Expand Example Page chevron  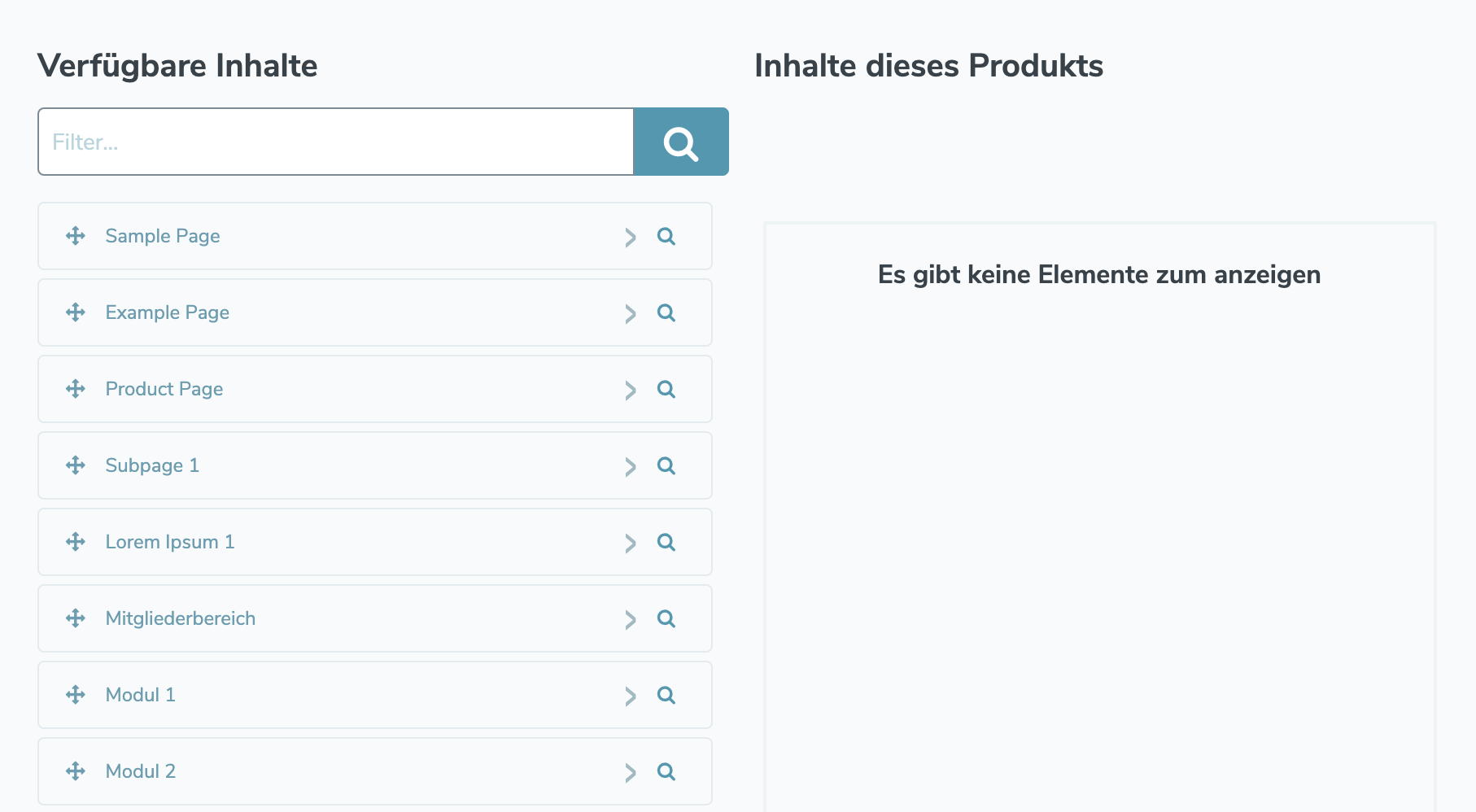coord(630,313)
